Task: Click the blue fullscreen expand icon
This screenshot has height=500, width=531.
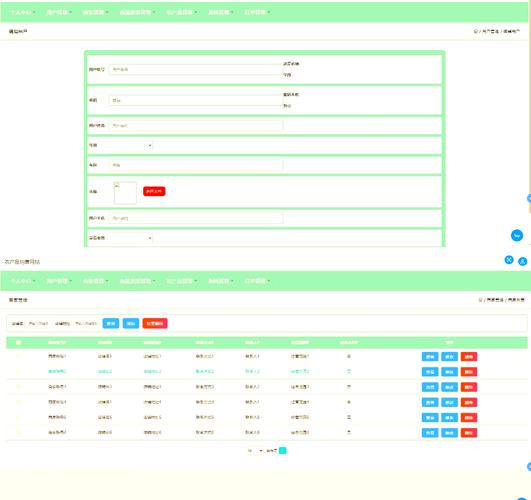Action: 509,260
